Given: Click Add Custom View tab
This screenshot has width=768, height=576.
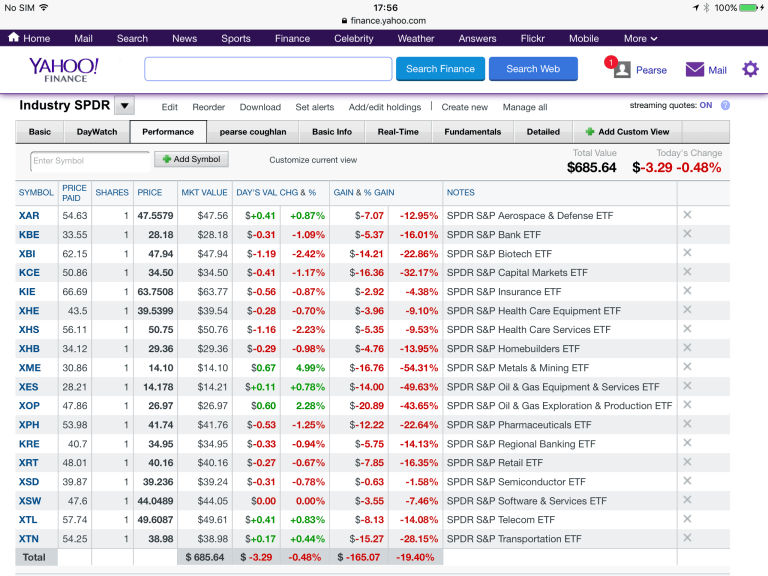Looking at the screenshot, I should pos(627,132).
